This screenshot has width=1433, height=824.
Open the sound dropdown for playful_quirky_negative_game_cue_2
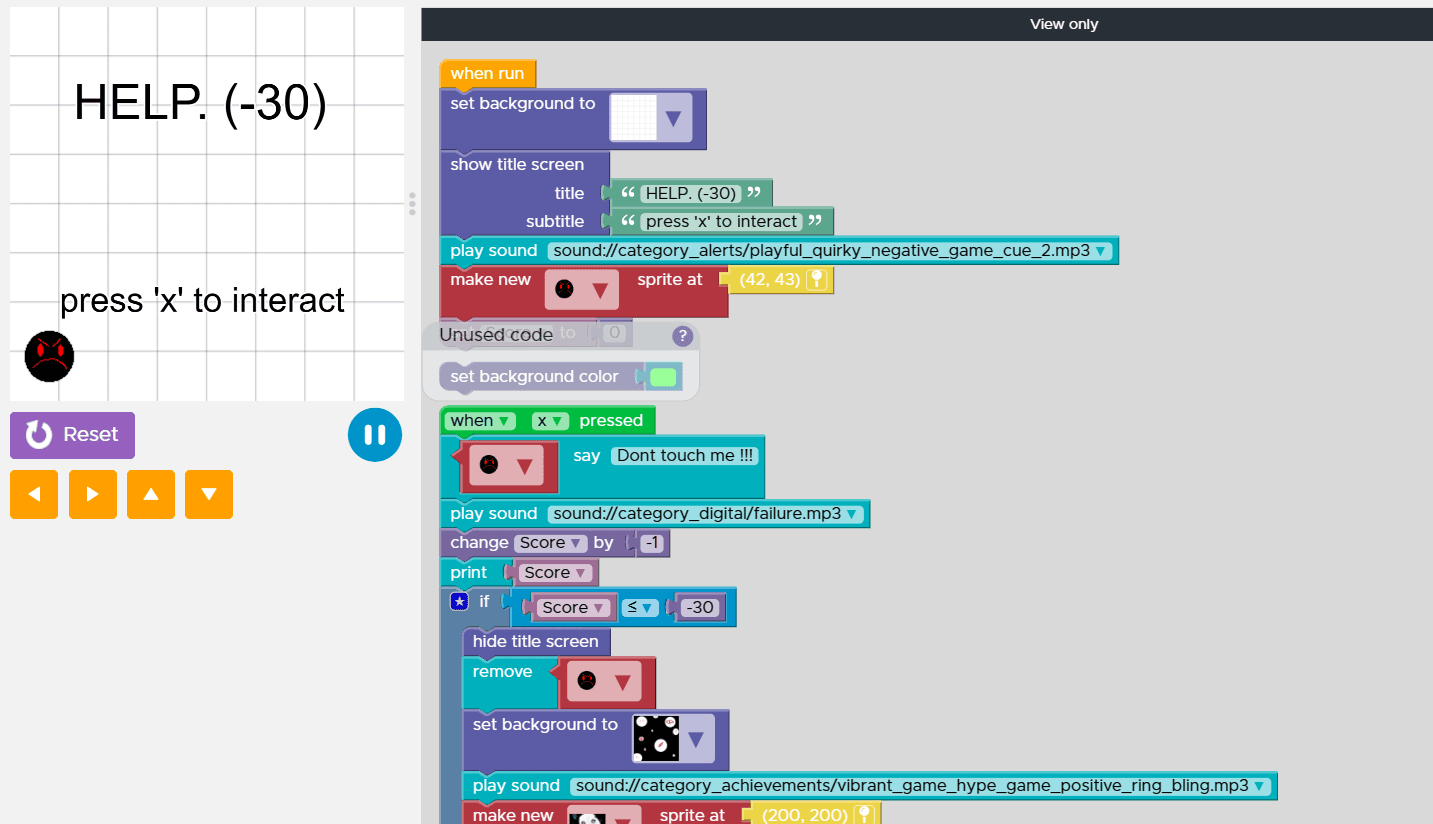[x=1102, y=251]
